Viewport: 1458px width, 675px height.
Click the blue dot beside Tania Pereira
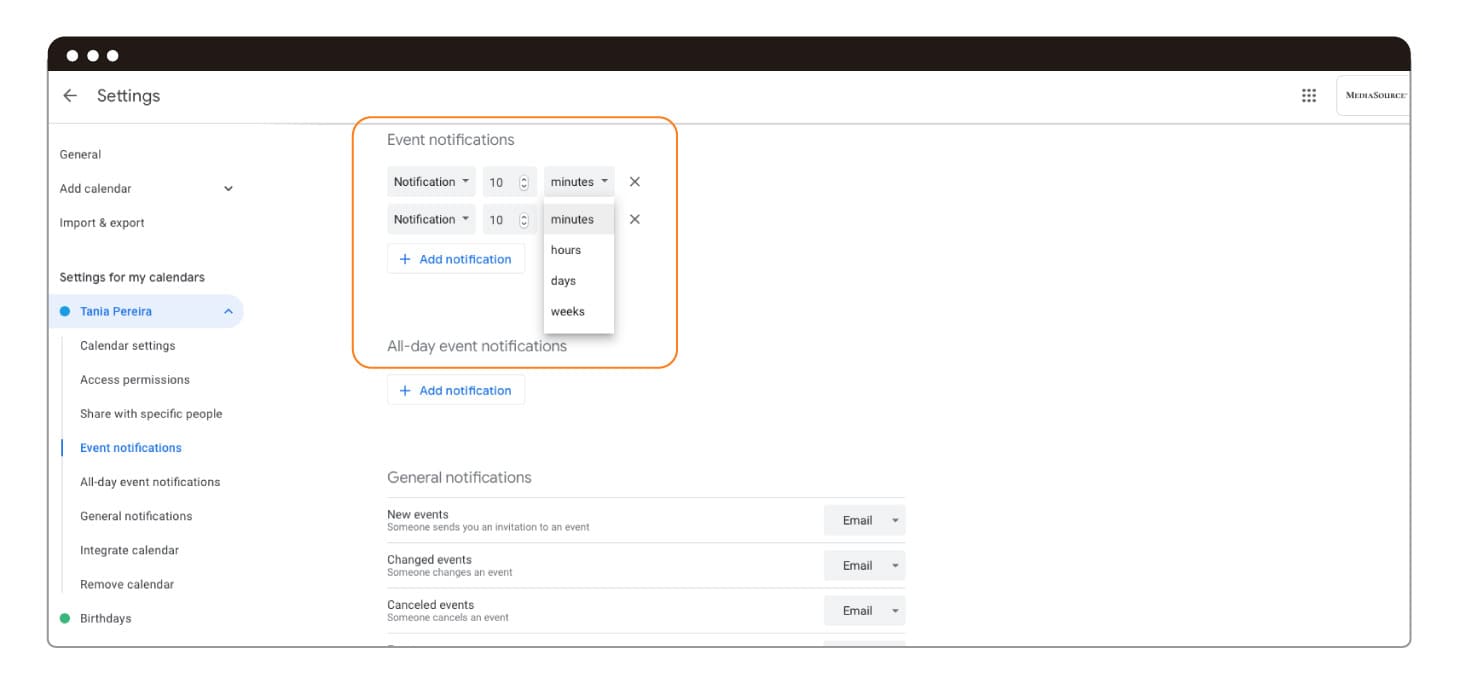point(65,312)
